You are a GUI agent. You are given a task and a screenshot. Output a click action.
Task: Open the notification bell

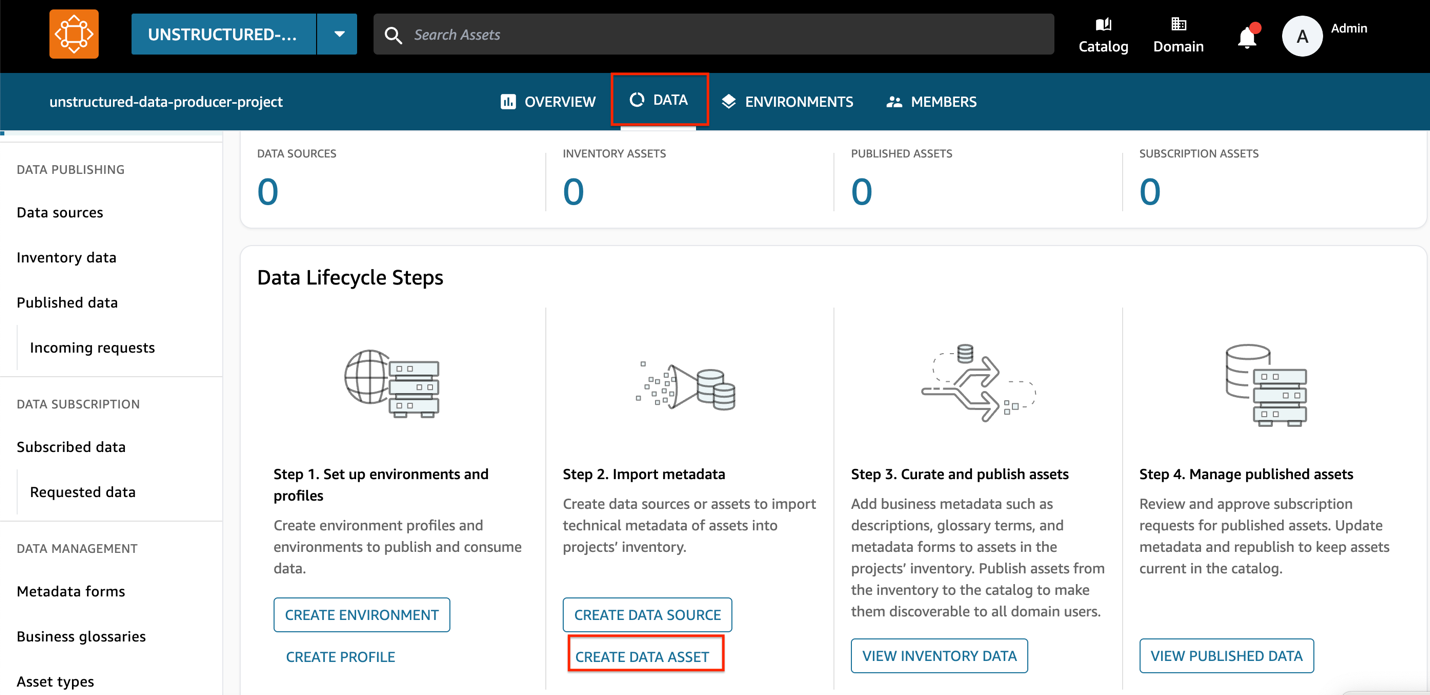(x=1246, y=33)
